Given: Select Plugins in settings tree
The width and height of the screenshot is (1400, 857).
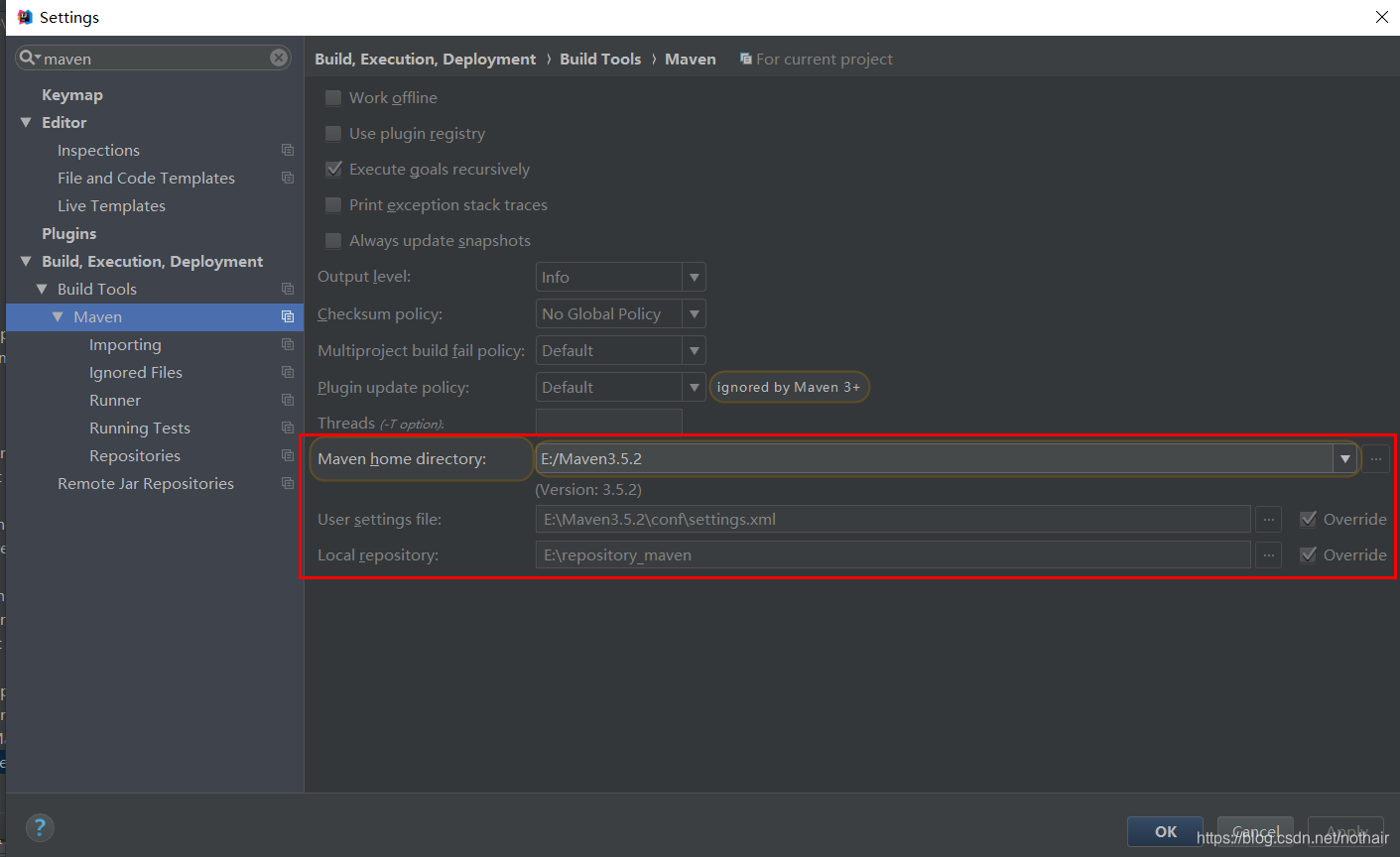Looking at the screenshot, I should pos(69,233).
